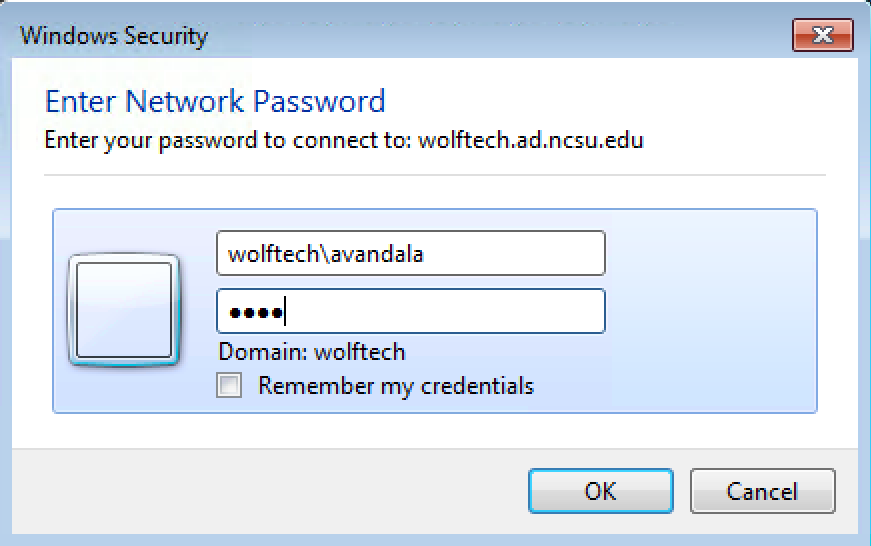The image size is (871, 546).
Task: Click the "Enter Network Password" heading
Action: (x=215, y=101)
